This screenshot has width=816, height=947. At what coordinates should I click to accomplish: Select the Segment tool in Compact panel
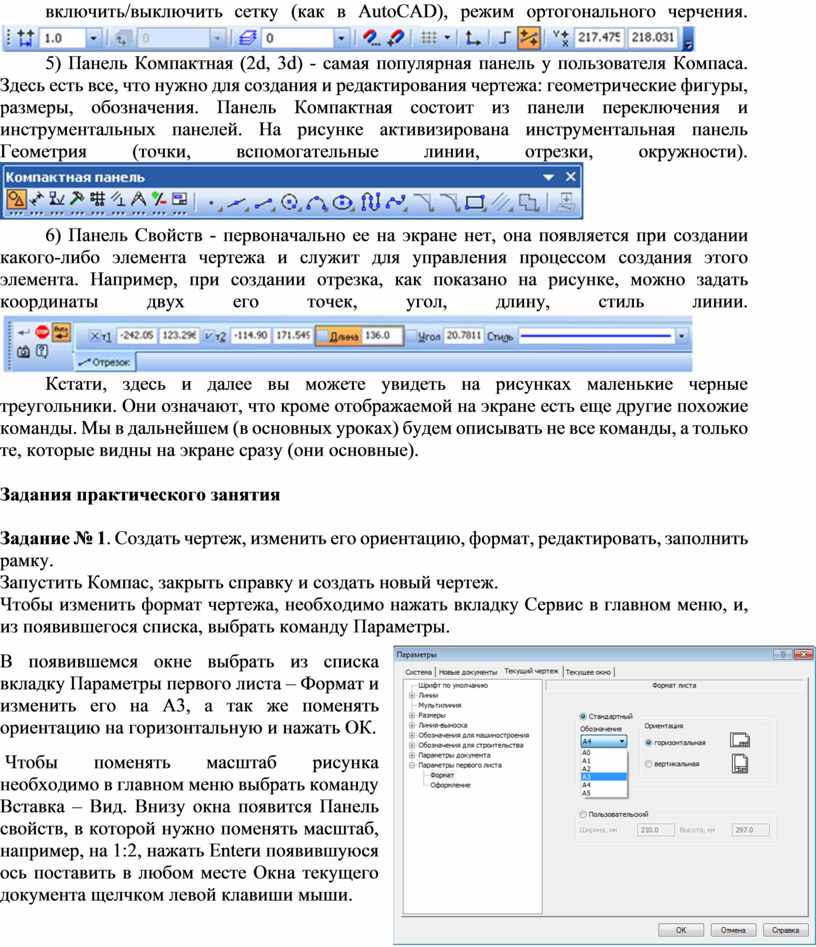pyautogui.click(x=264, y=204)
